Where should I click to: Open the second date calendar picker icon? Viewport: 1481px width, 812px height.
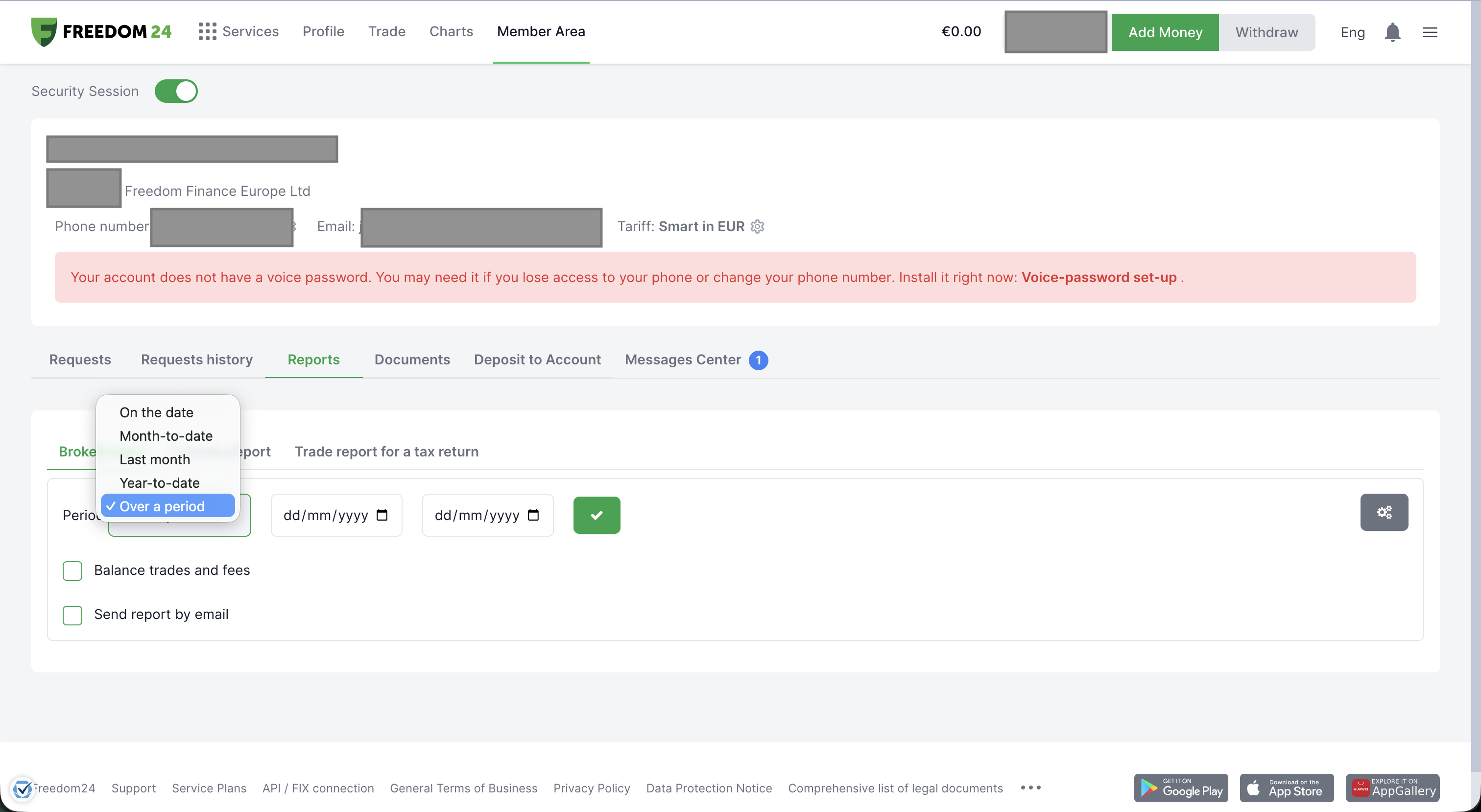533,515
